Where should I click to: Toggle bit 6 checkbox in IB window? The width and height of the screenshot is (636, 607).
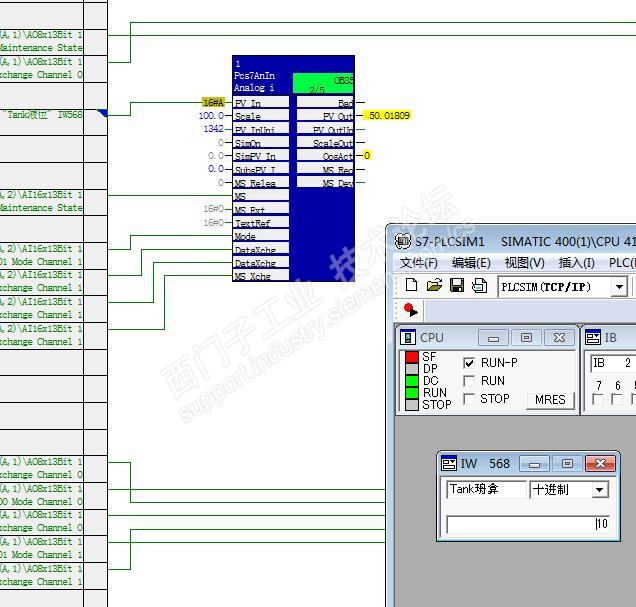pyautogui.click(x=617, y=399)
